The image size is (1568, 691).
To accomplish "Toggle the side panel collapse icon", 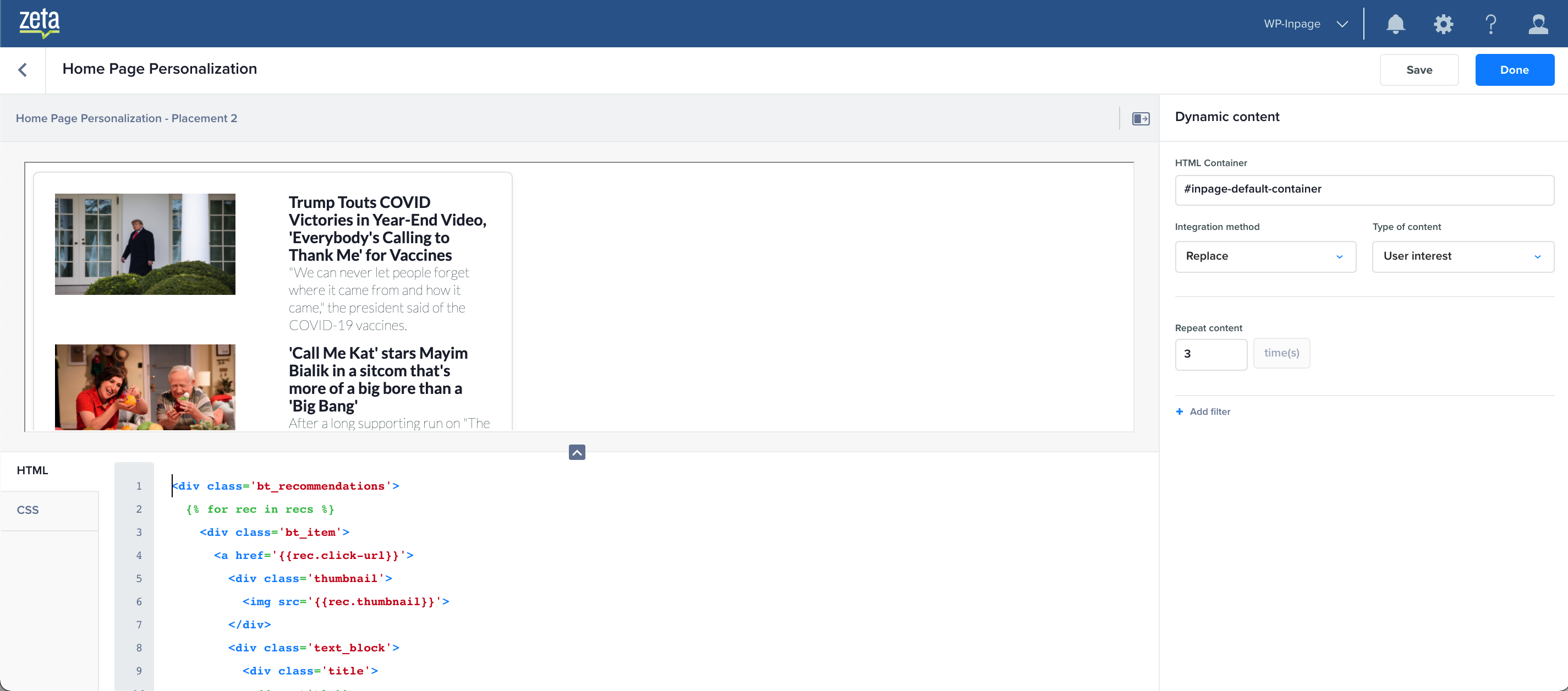I will click(x=1140, y=119).
